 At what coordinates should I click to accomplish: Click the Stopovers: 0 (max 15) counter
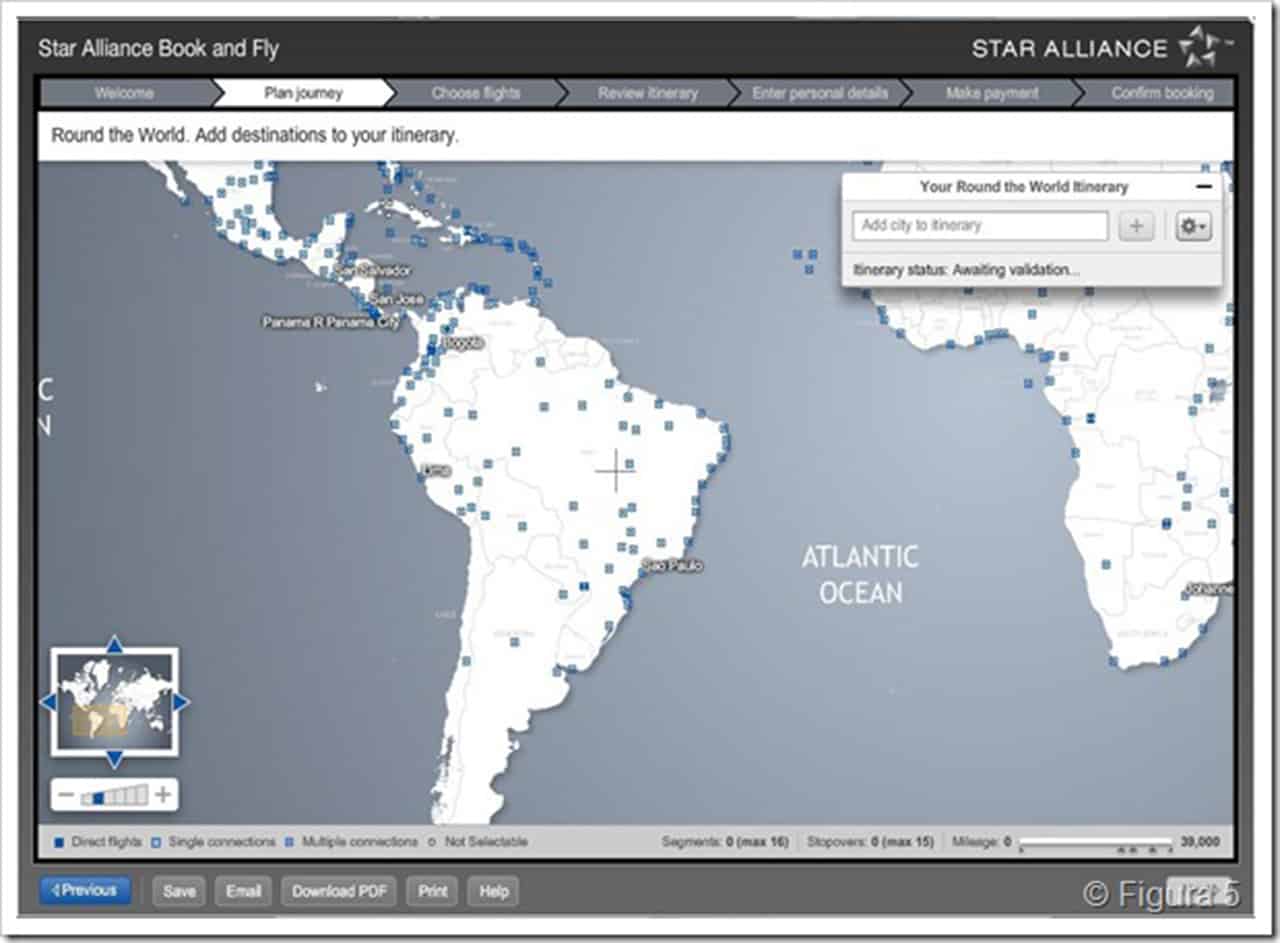point(869,842)
